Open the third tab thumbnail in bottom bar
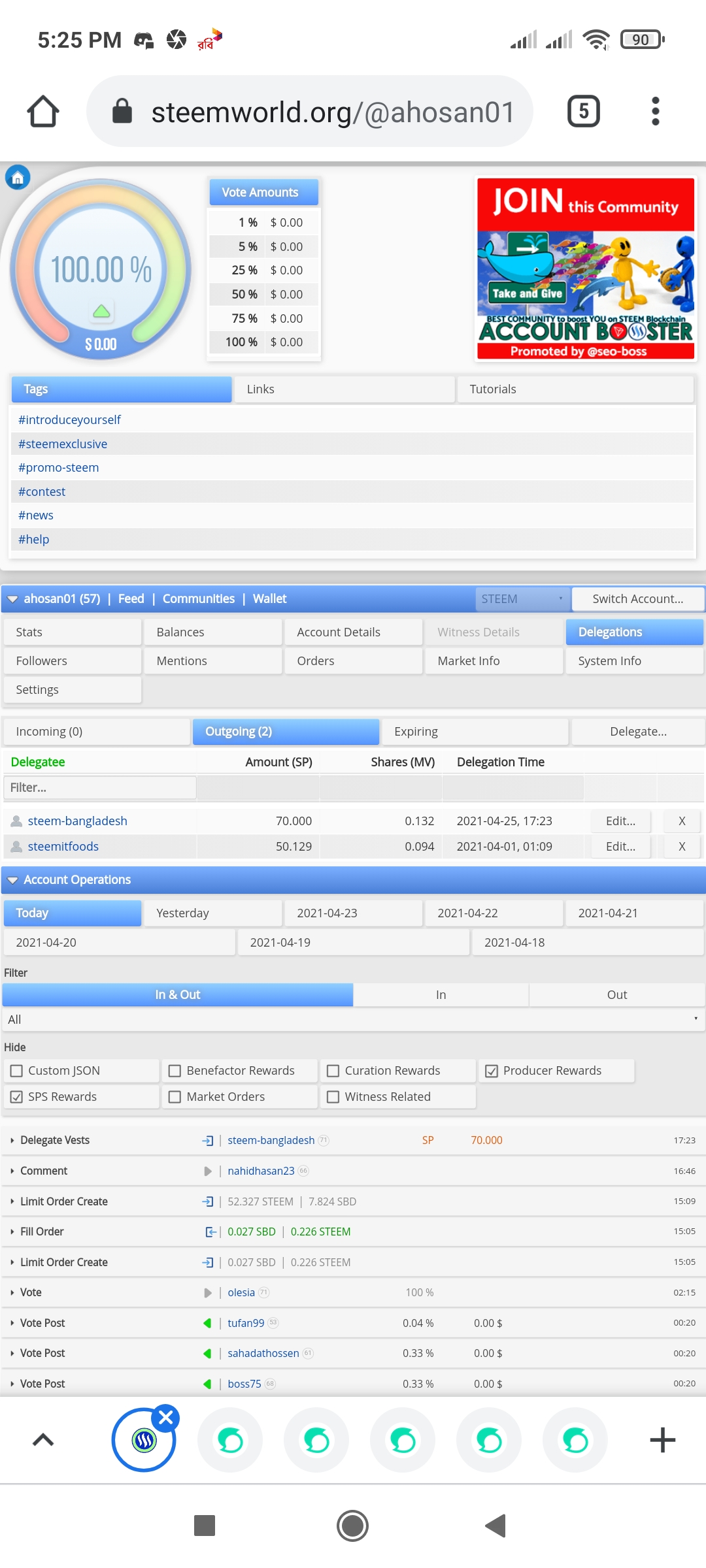The image size is (706, 1568). [316, 1440]
